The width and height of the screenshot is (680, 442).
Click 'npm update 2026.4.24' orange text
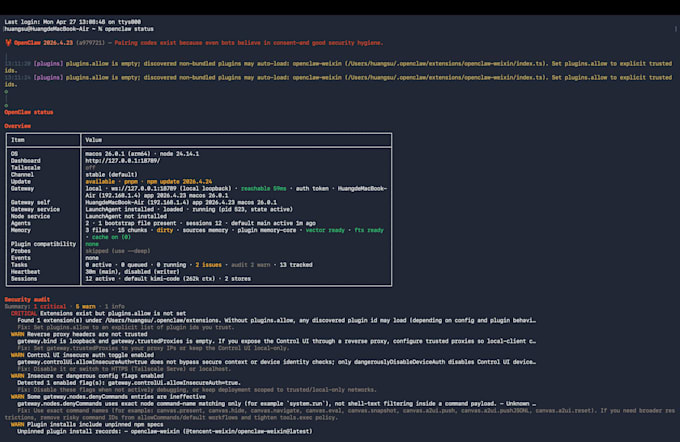[180, 181]
